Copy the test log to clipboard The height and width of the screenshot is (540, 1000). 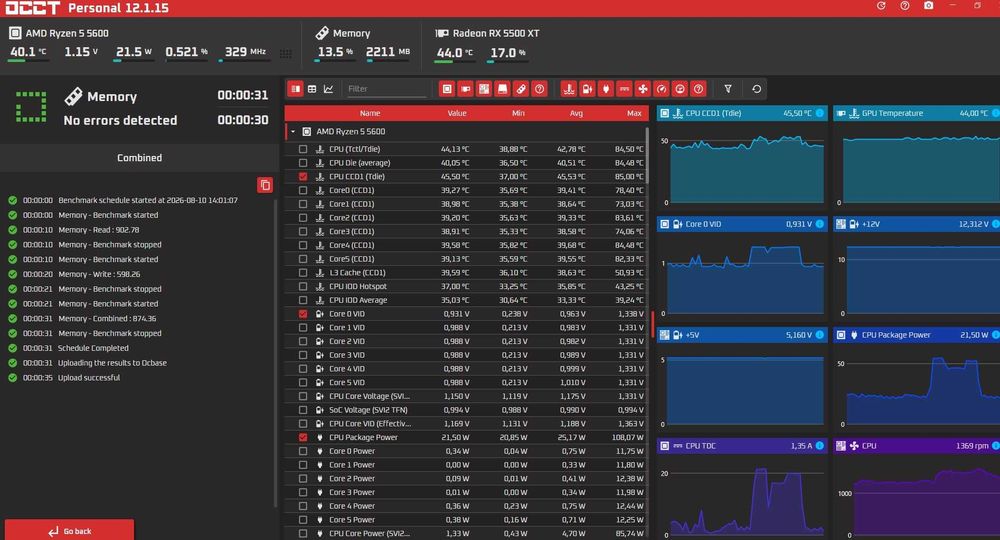coord(265,185)
